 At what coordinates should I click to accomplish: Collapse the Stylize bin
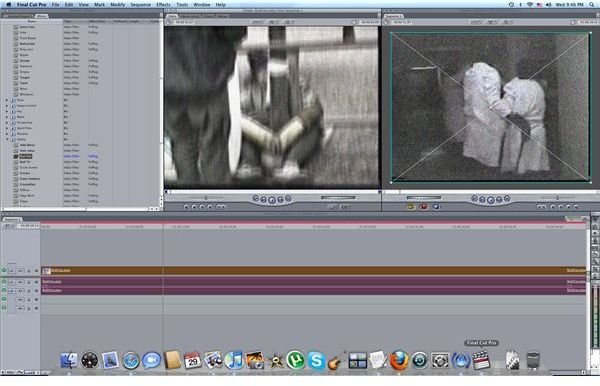[7, 139]
